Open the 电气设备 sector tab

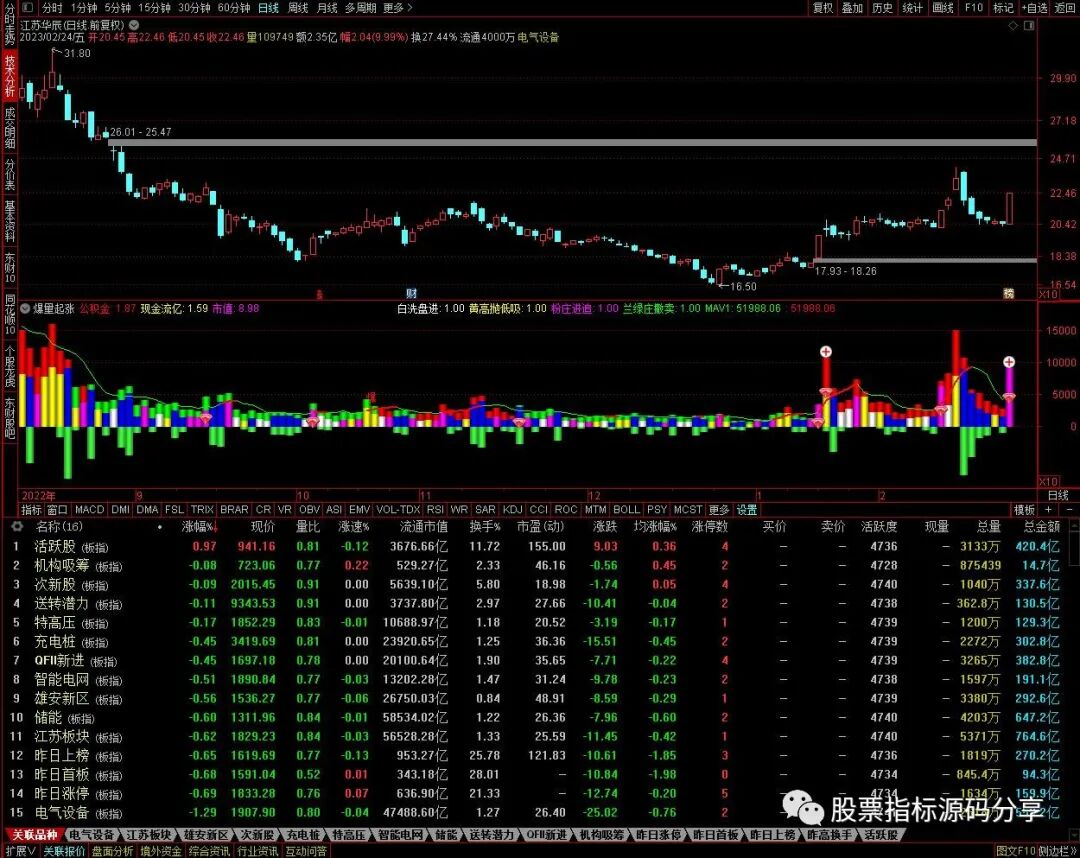pos(92,835)
